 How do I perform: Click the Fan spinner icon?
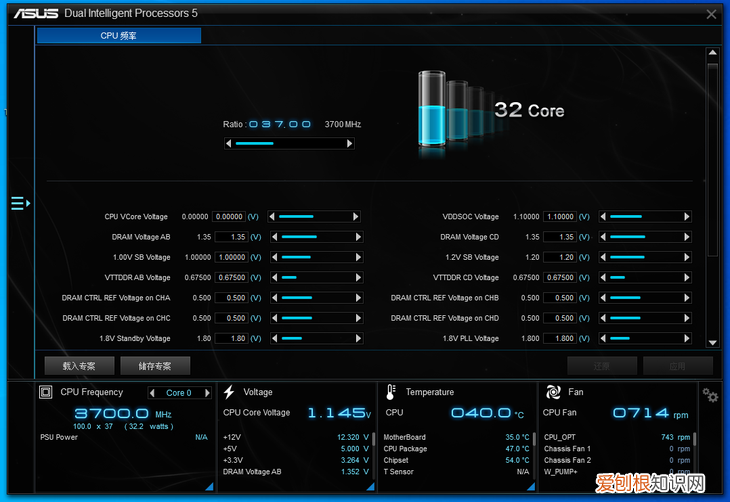click(x=552, y=392)
